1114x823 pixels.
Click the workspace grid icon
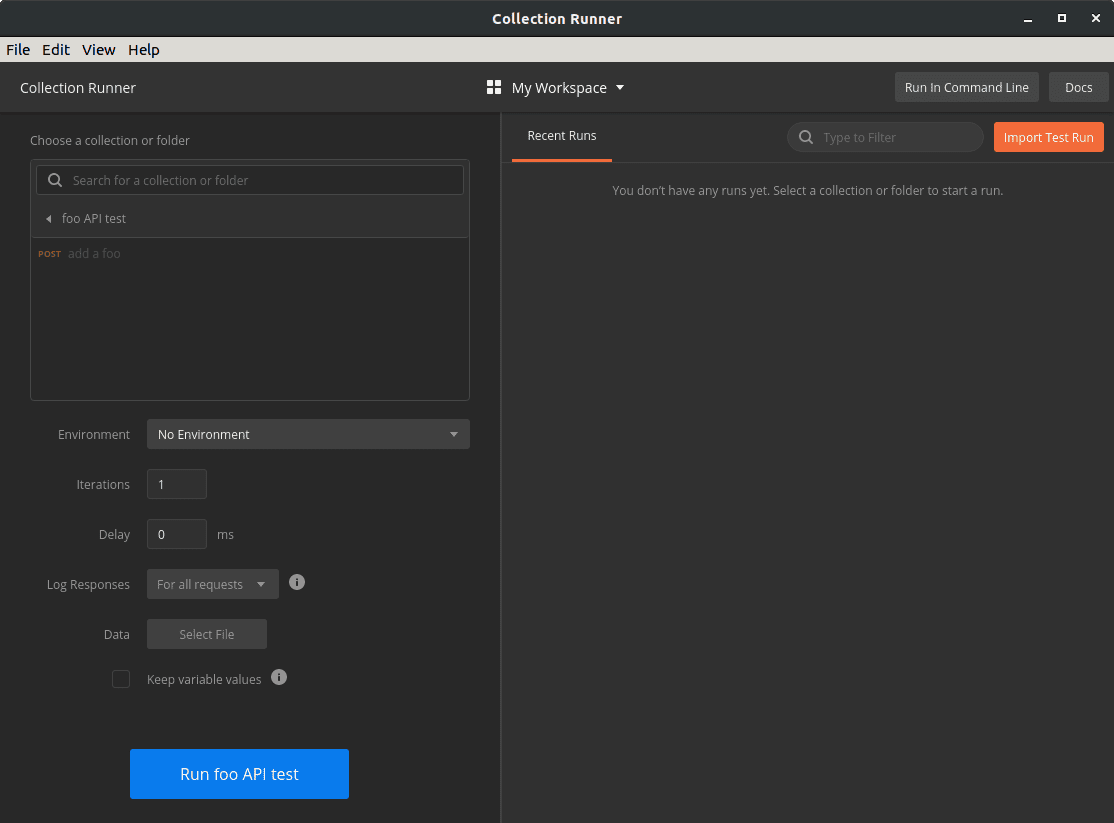[x=493, y=88]
